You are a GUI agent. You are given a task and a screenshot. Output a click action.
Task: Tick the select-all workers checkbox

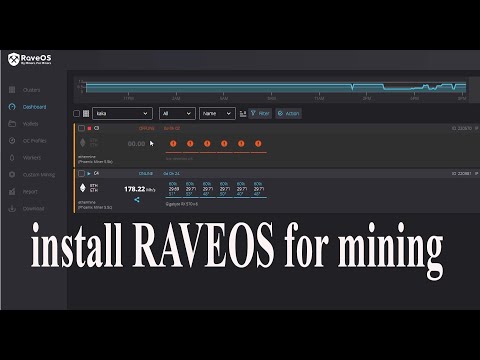click(x=76, y=113)
